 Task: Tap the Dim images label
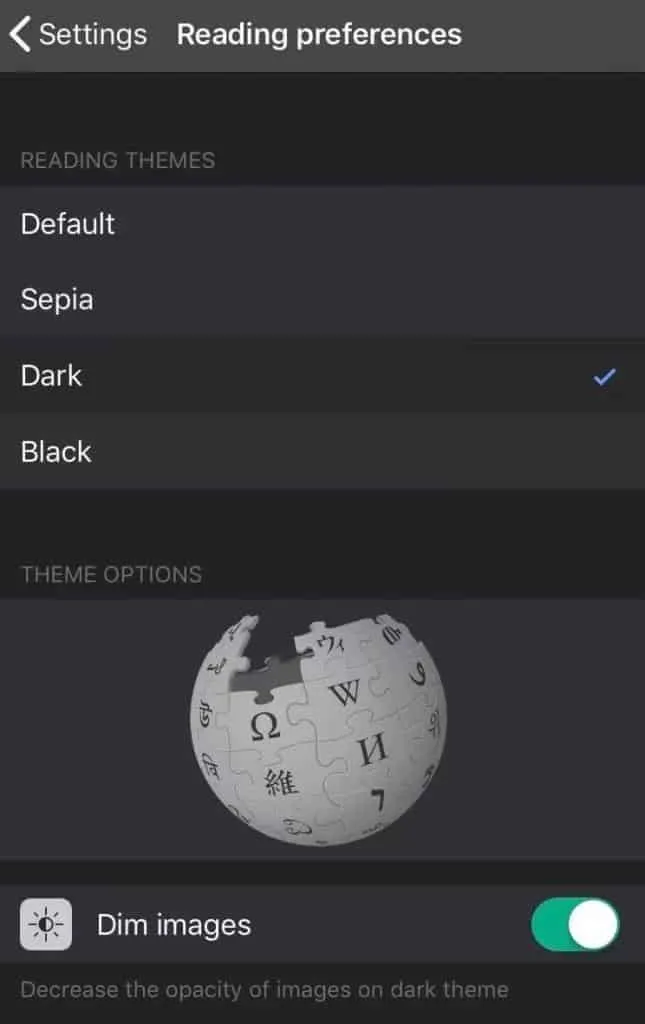pos(174,925)
